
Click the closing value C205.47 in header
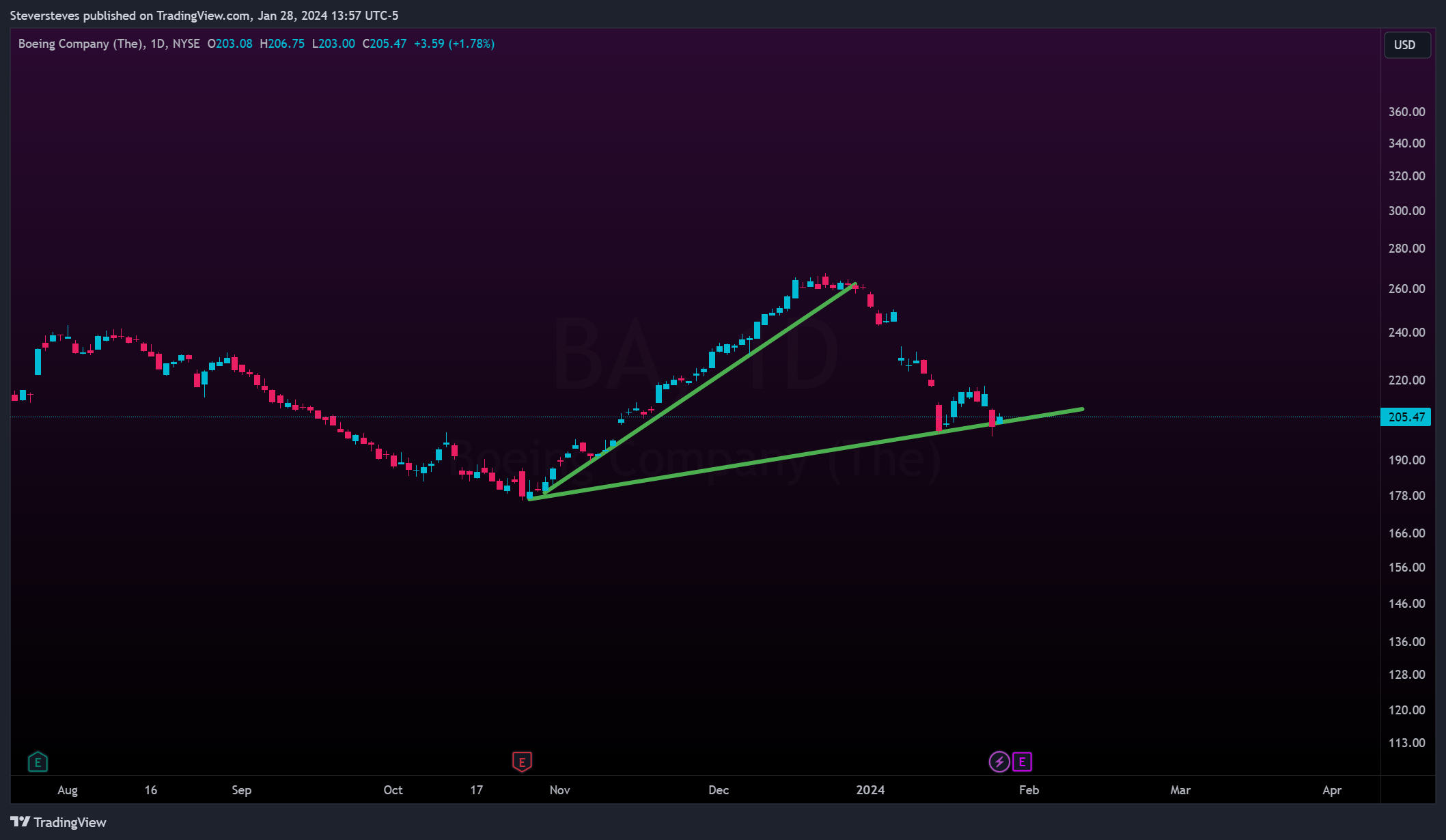pyautogui.click(x=385, y=44)
